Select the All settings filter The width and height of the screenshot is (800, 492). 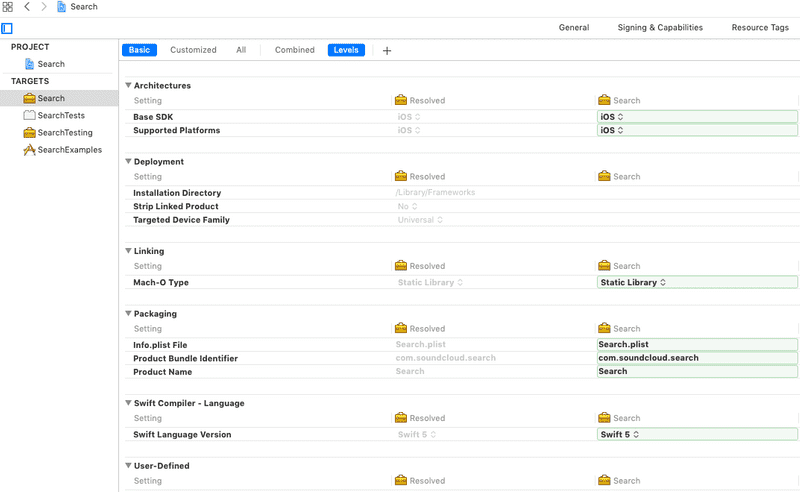241,50
